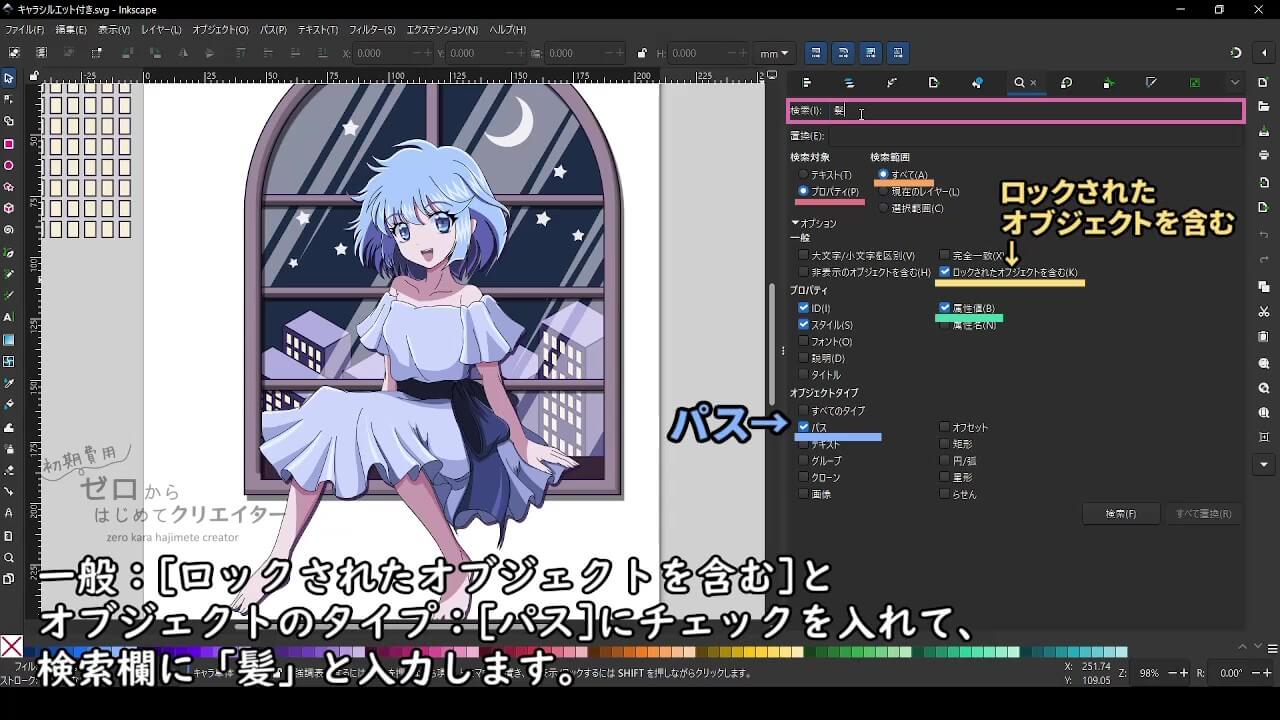The width and height of the screenshot is (1280, 720).
Task: Click the Print icon in command bar
Action: 1264,155
